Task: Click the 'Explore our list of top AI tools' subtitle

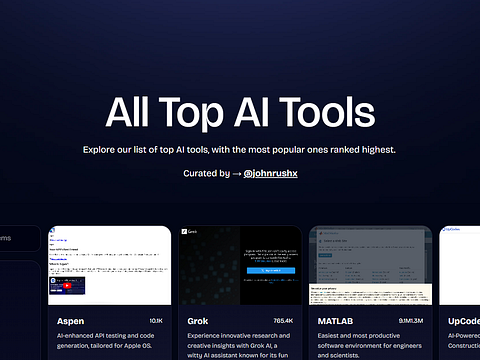Action: coord(239,150)
